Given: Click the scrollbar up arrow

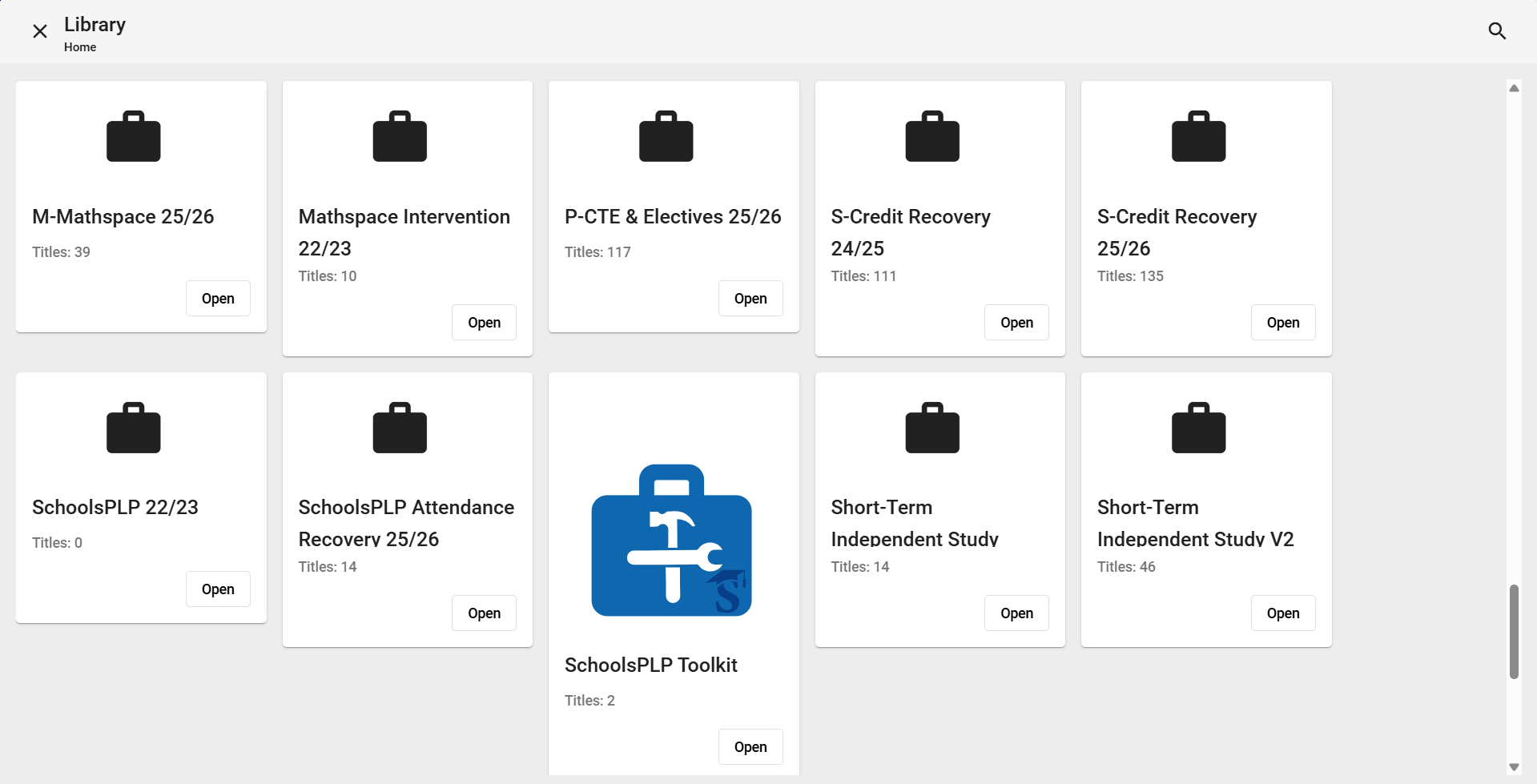Looking at the screenshot, I should pyautogui.click(x=1514, y=88).
